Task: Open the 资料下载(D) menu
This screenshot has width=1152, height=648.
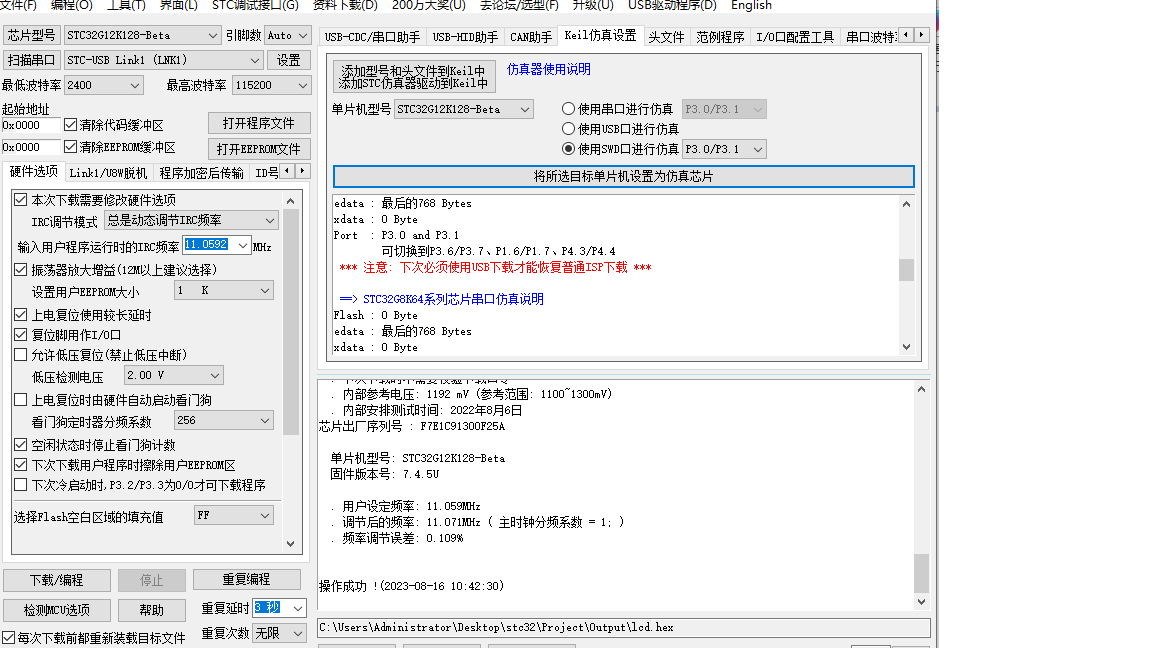Action: (345, 5)
